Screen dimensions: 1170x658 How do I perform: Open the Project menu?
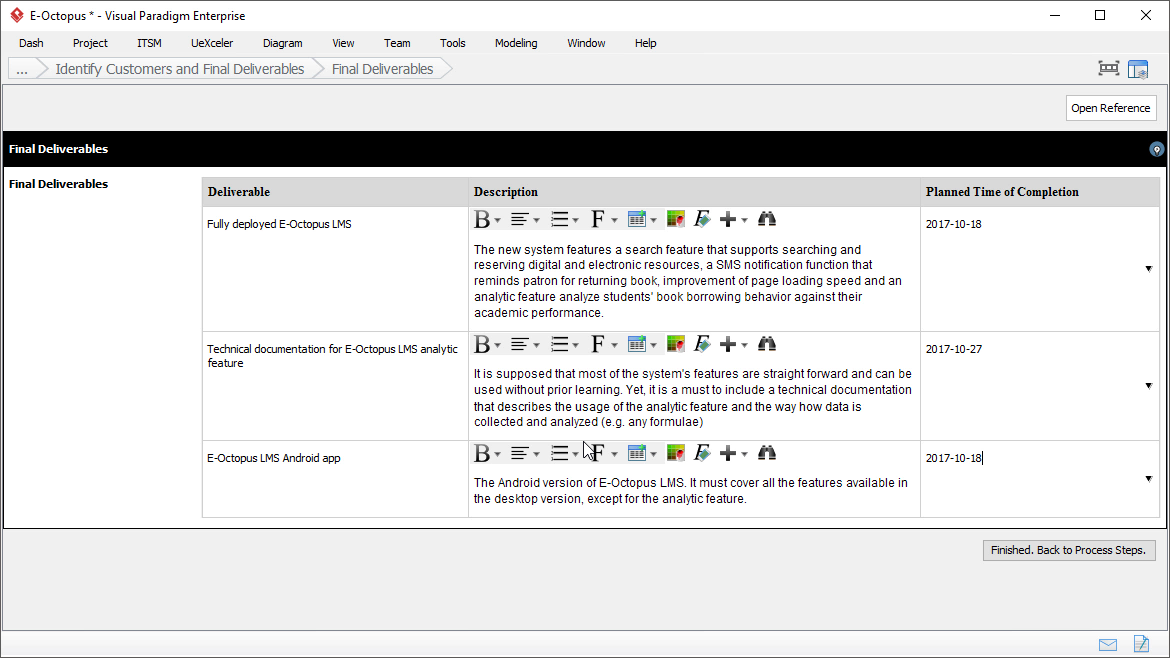click(90, 43)
